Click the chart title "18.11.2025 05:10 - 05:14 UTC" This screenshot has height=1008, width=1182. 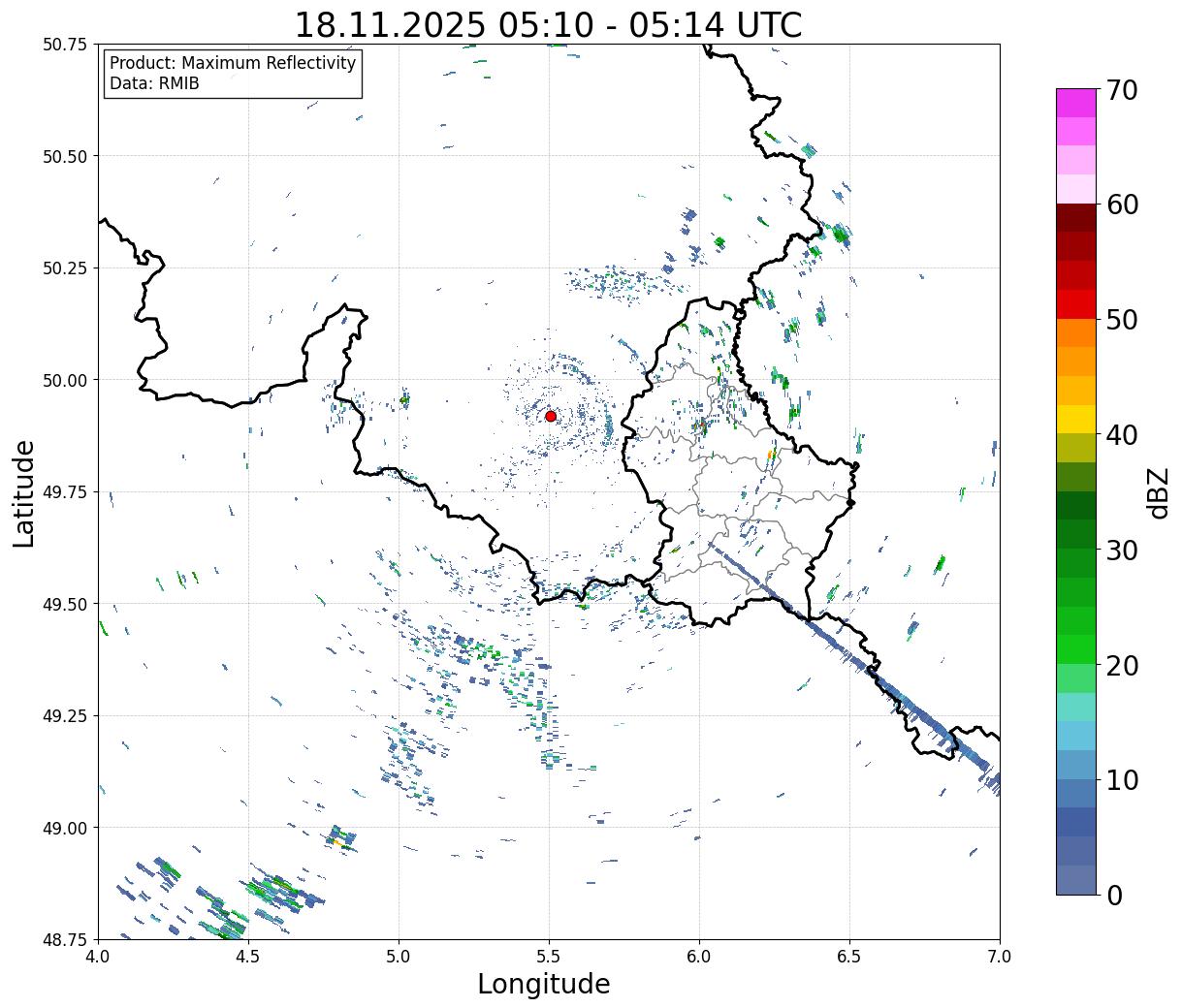click(x=548, y=24)
